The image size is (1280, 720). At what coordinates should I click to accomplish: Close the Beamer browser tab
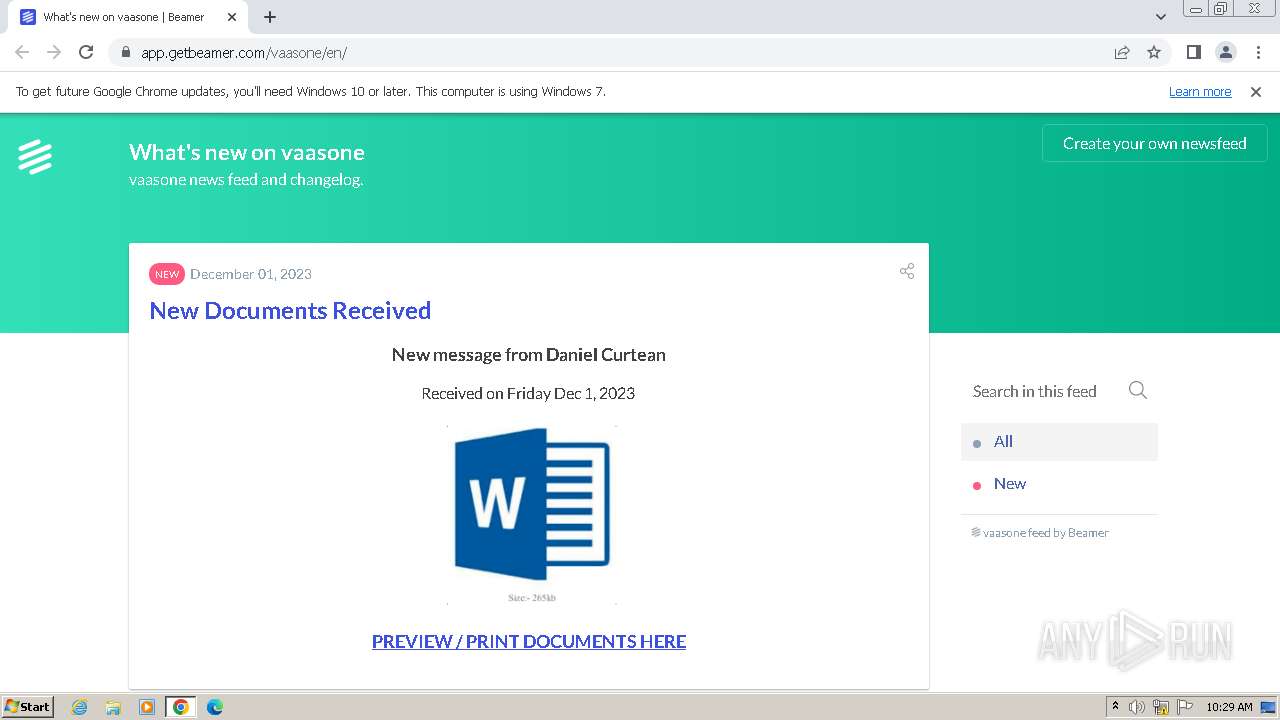pyautogui.click(x=231, y=17)
